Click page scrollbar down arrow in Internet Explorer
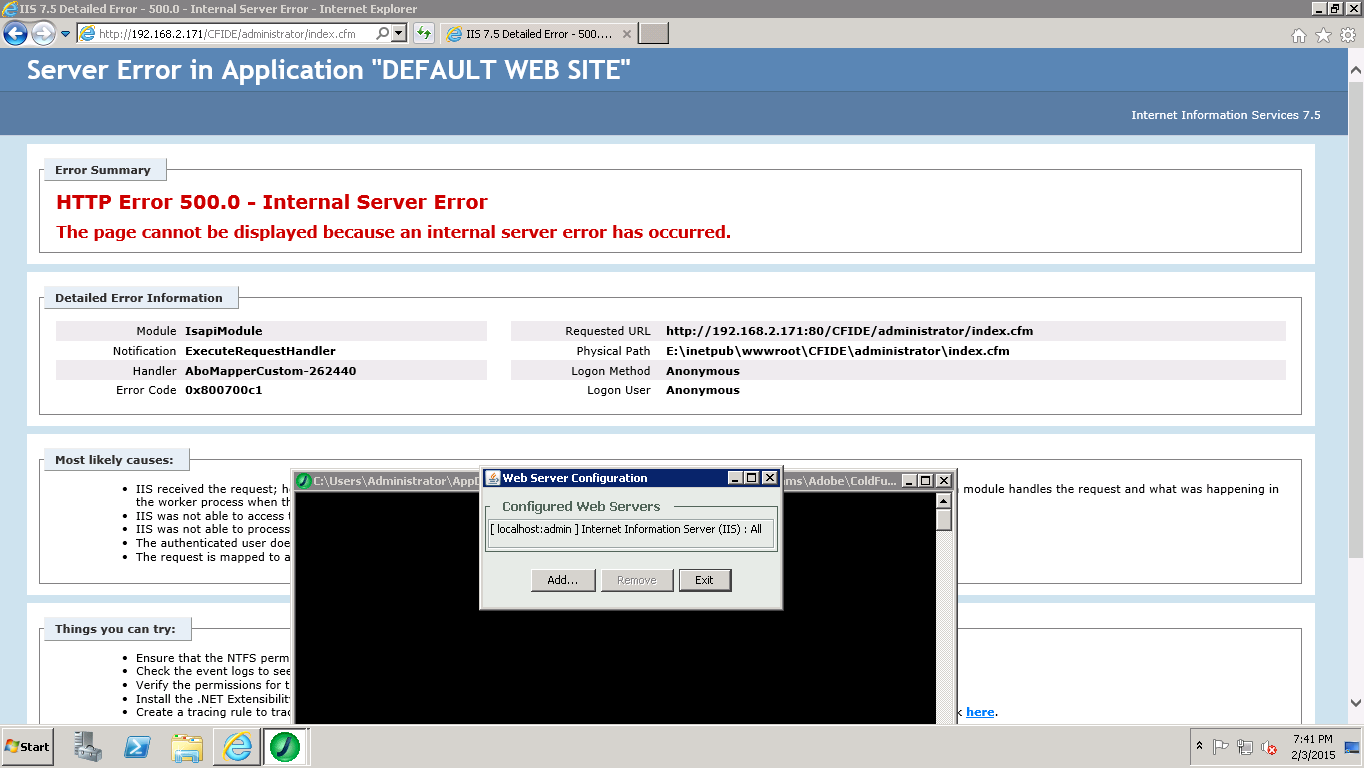Image resolution: width=1364 pixels, height=768 pixels. click(1356, 703)
